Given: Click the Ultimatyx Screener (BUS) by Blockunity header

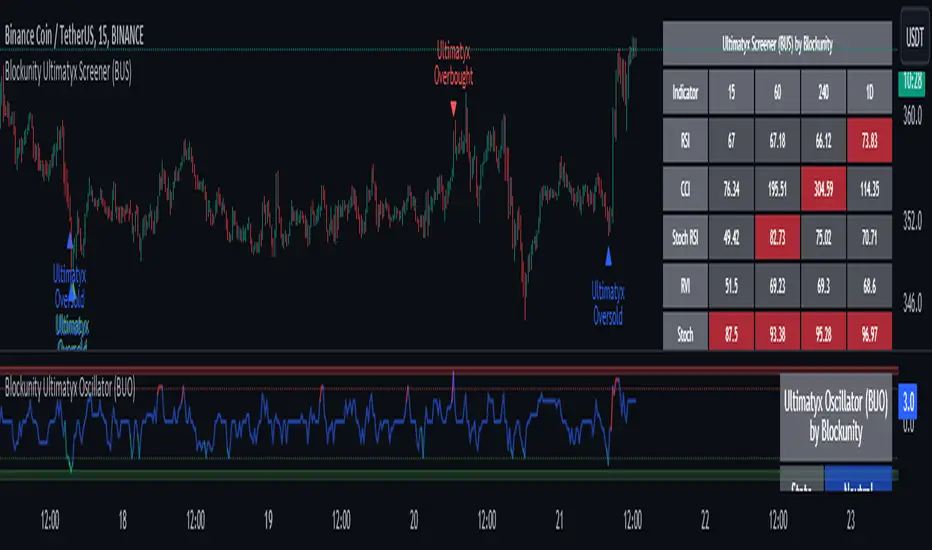Looking at the screenshot, I should click(777, 43).
